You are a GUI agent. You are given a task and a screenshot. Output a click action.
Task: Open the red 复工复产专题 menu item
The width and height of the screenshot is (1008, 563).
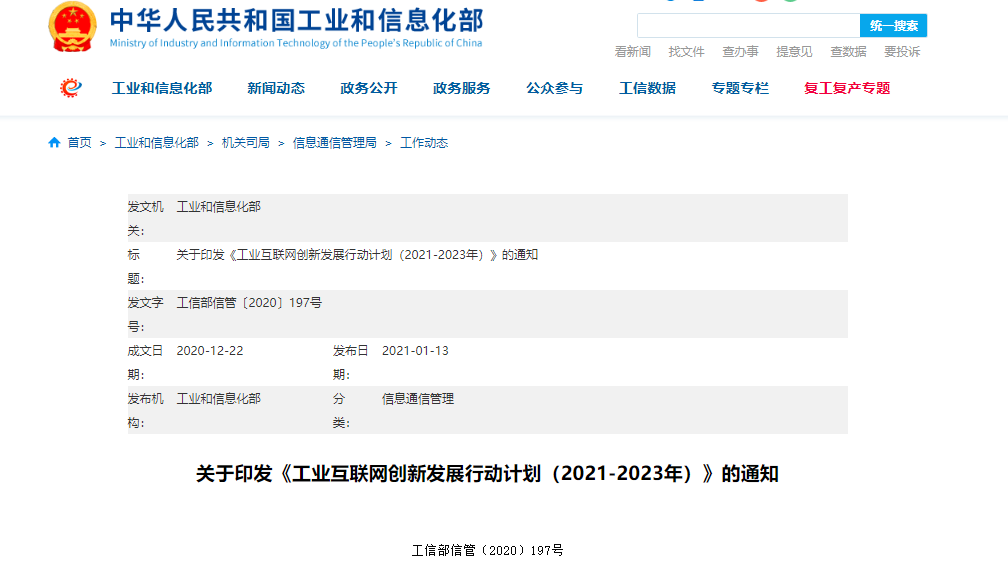(x=846, y=88)
